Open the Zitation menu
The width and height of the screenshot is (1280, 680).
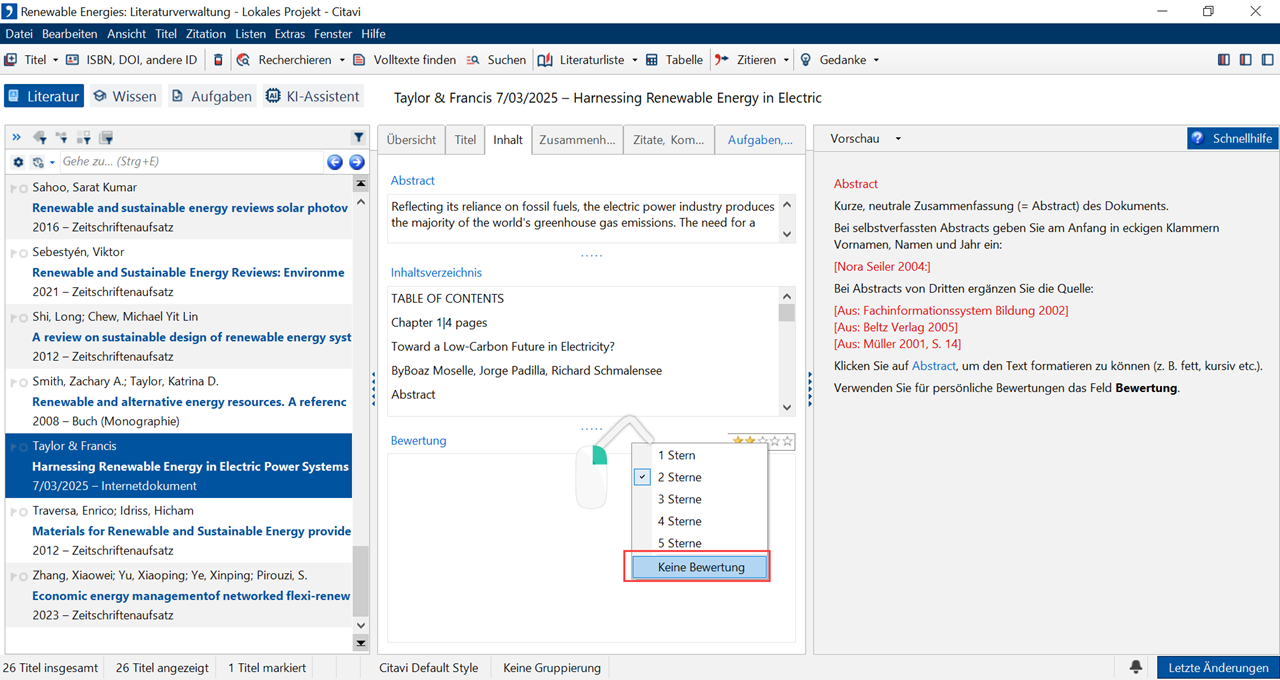206,34
